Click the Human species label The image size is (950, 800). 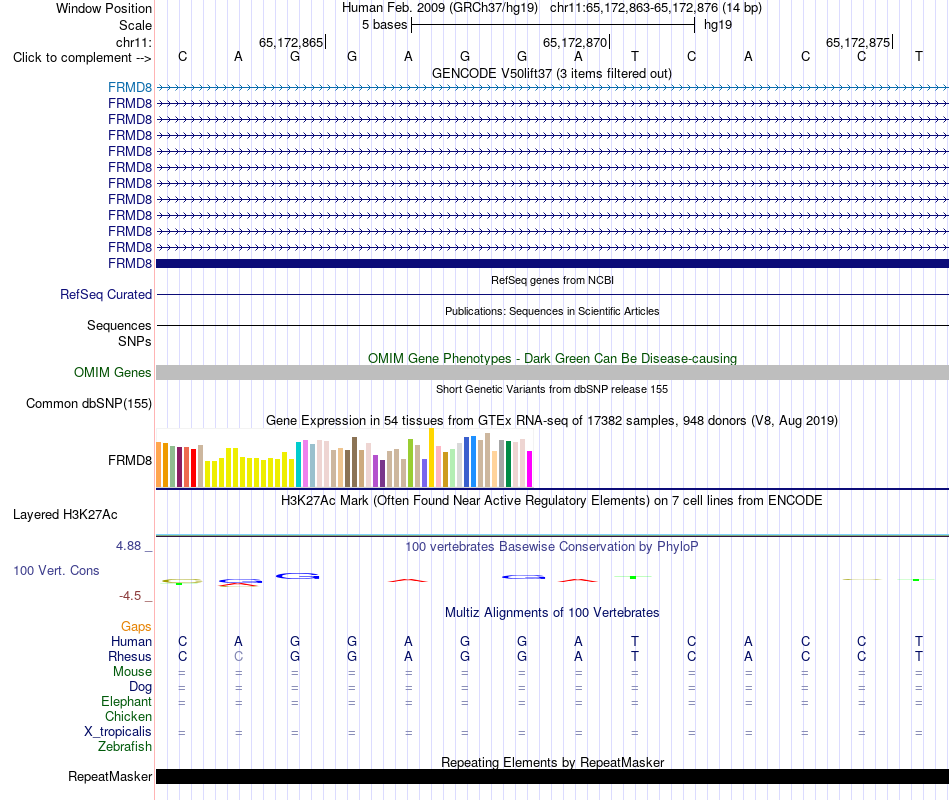(131, 641)
